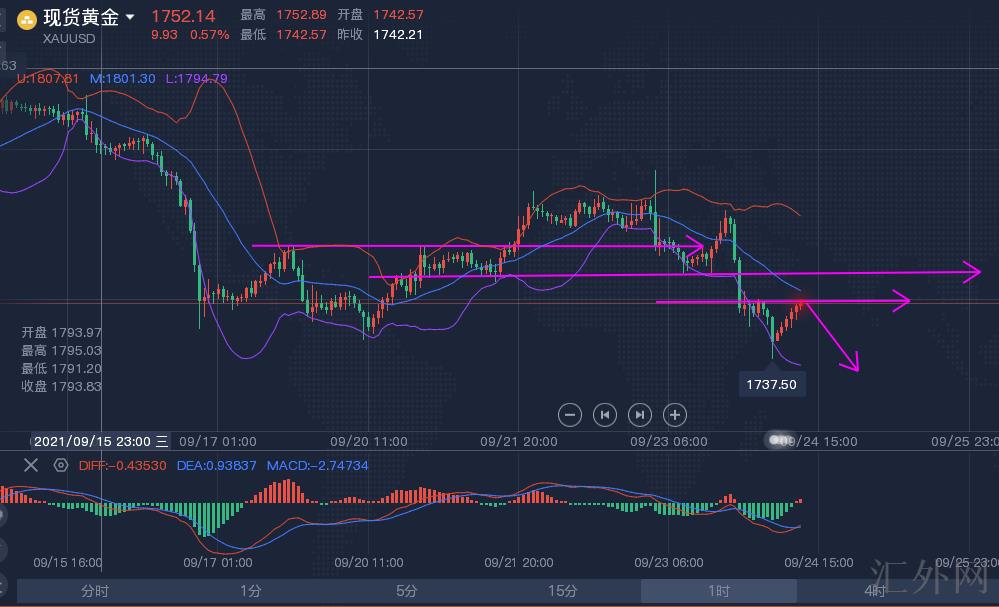Click the Bollinger upper band U:1807.81 label
The image size is (999, 607).
48,78
